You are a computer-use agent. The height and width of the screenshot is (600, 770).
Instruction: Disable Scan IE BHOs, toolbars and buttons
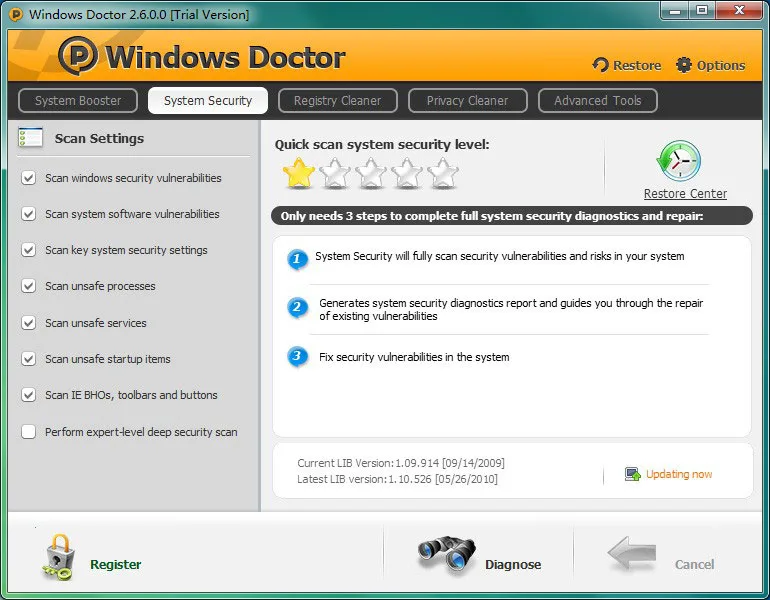pyautogui.click(x=28, y=395)
